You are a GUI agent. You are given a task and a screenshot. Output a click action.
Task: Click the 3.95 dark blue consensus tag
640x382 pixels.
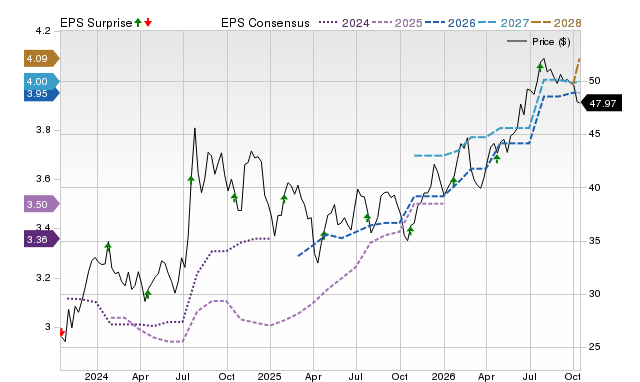[41, 94]
